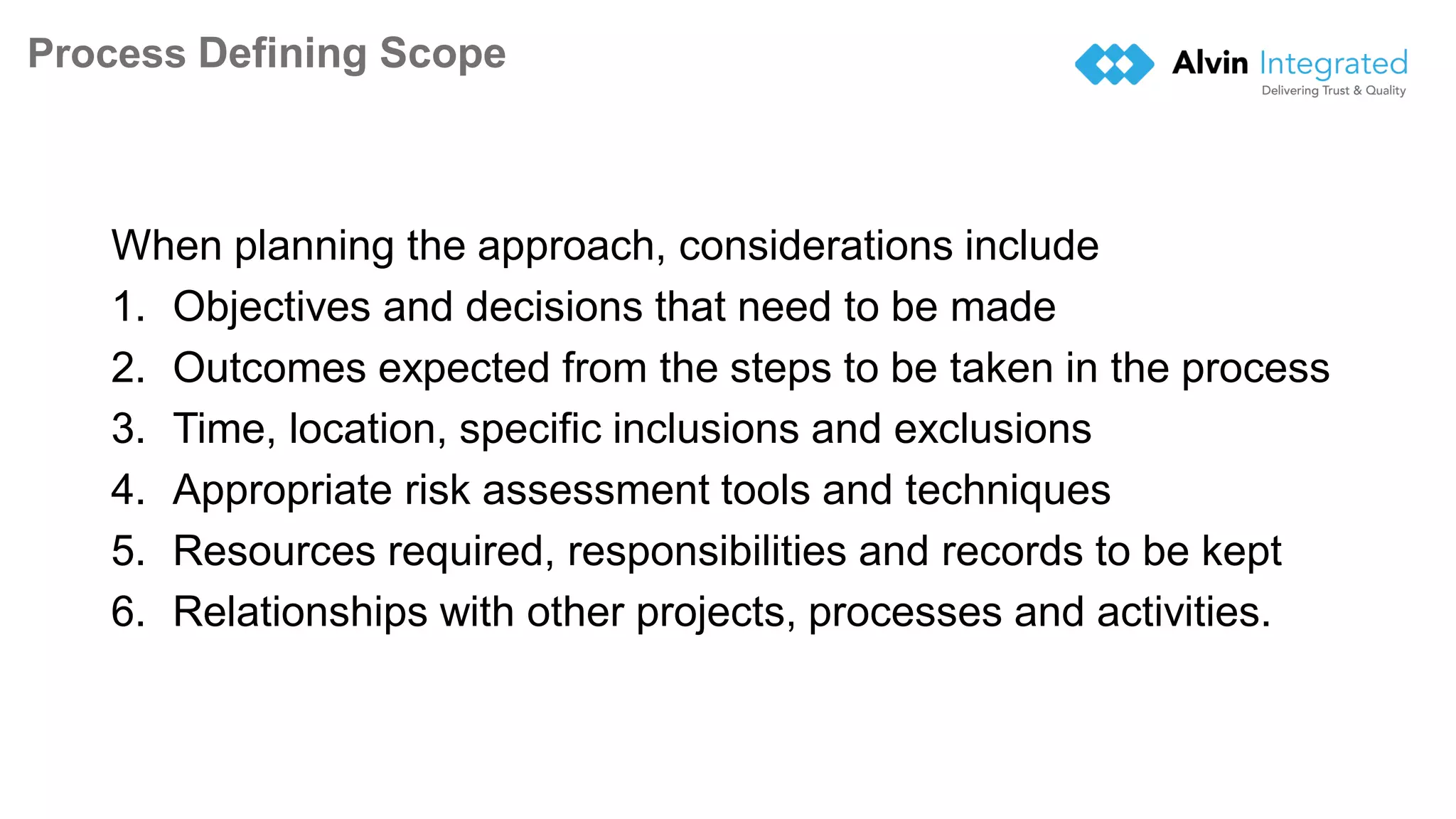Click the list number 5 marker
Viewport: 1456px width, 819px height.
coord(129,552)
